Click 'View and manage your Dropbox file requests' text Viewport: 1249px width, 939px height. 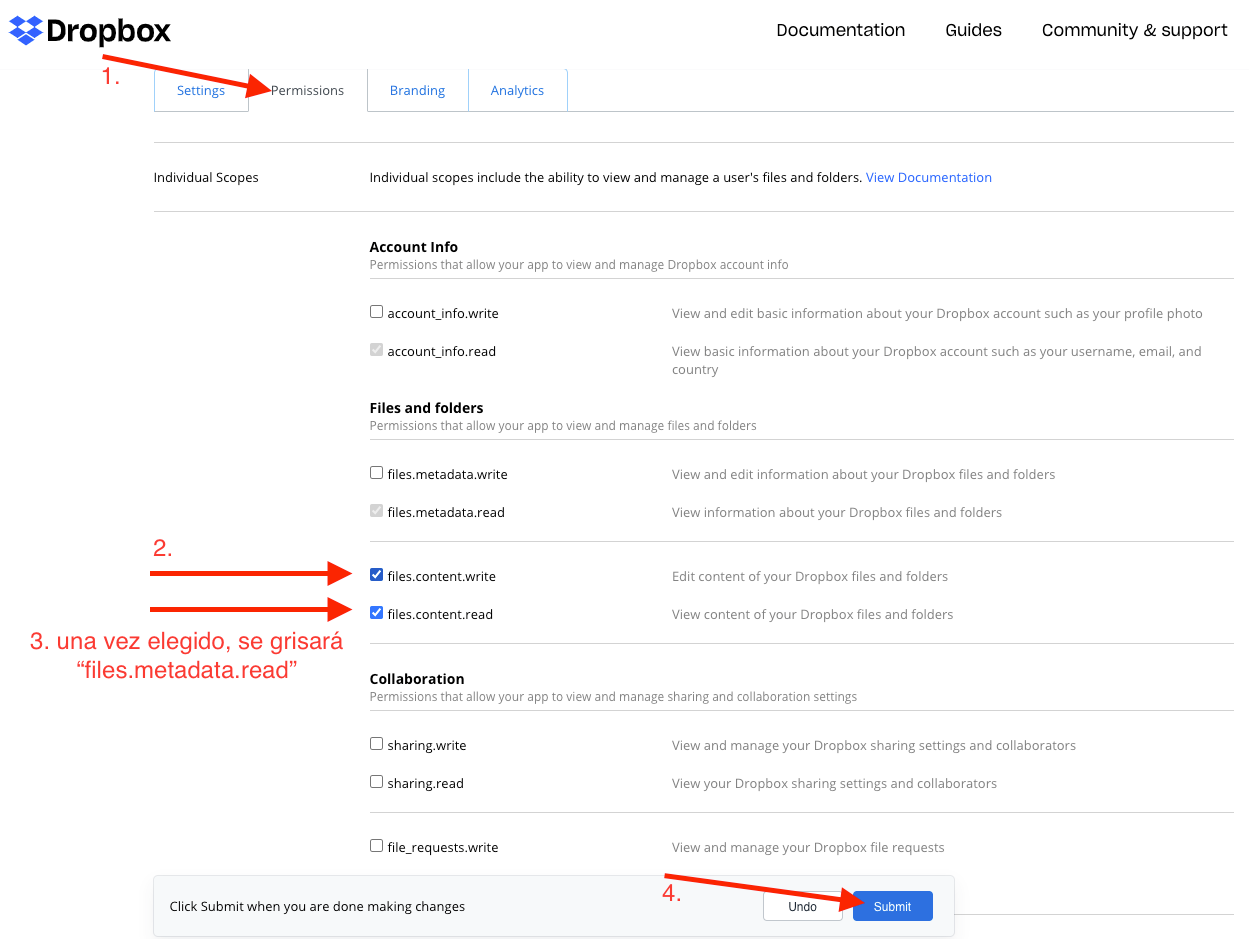(x=808, y=847)
